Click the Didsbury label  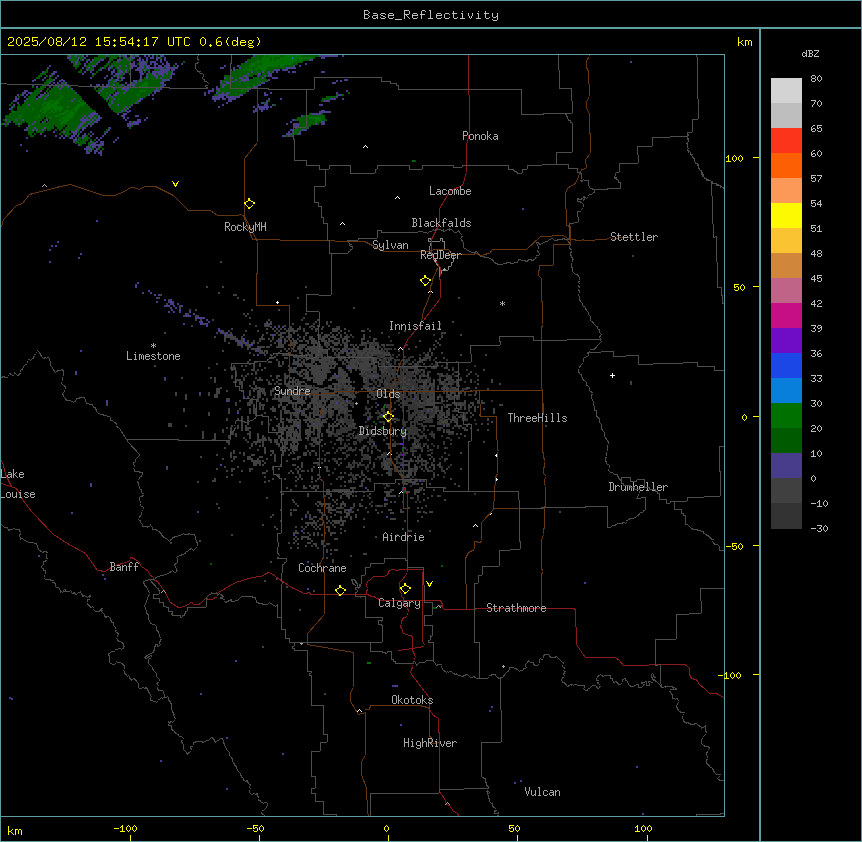click(x=383, y=431)
